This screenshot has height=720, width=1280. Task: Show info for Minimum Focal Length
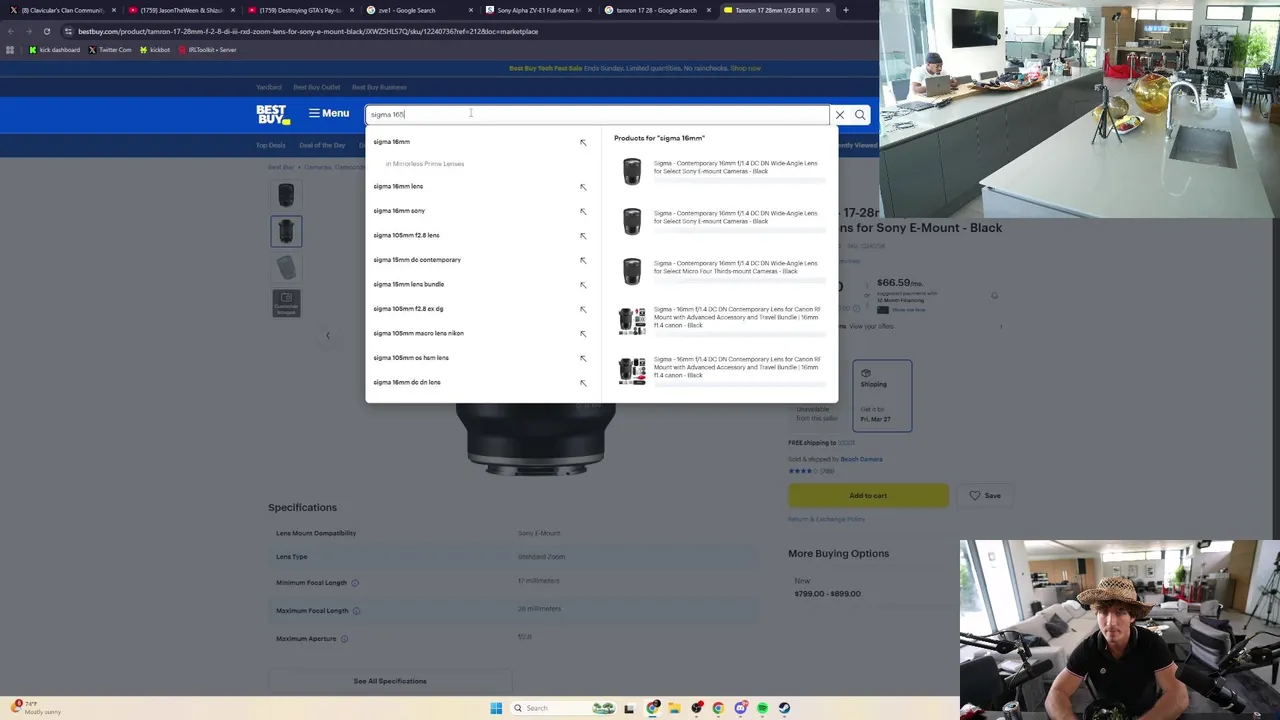[355, 583]
